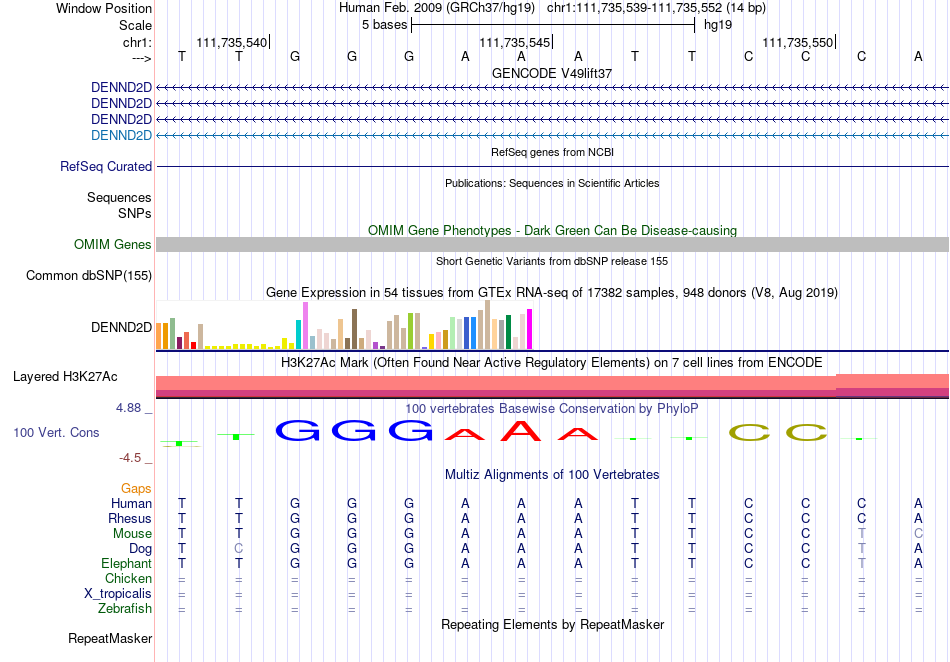Click 100 vertebrates Basewise Conservation by PhyloP title
Screen dimensions: 950x662
click(552, 409)
